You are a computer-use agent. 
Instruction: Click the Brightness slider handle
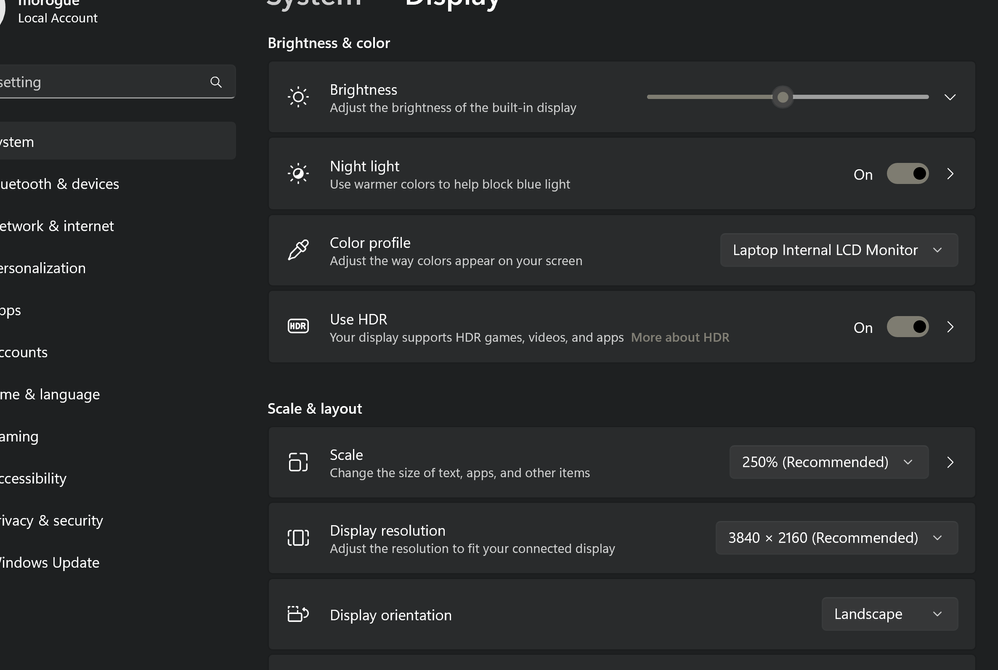tap(783, 97)
